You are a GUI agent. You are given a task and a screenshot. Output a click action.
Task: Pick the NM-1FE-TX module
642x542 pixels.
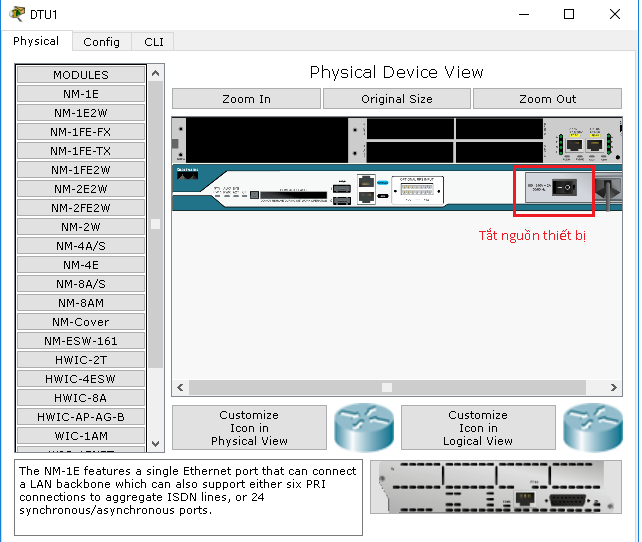[x=81, y=151]
